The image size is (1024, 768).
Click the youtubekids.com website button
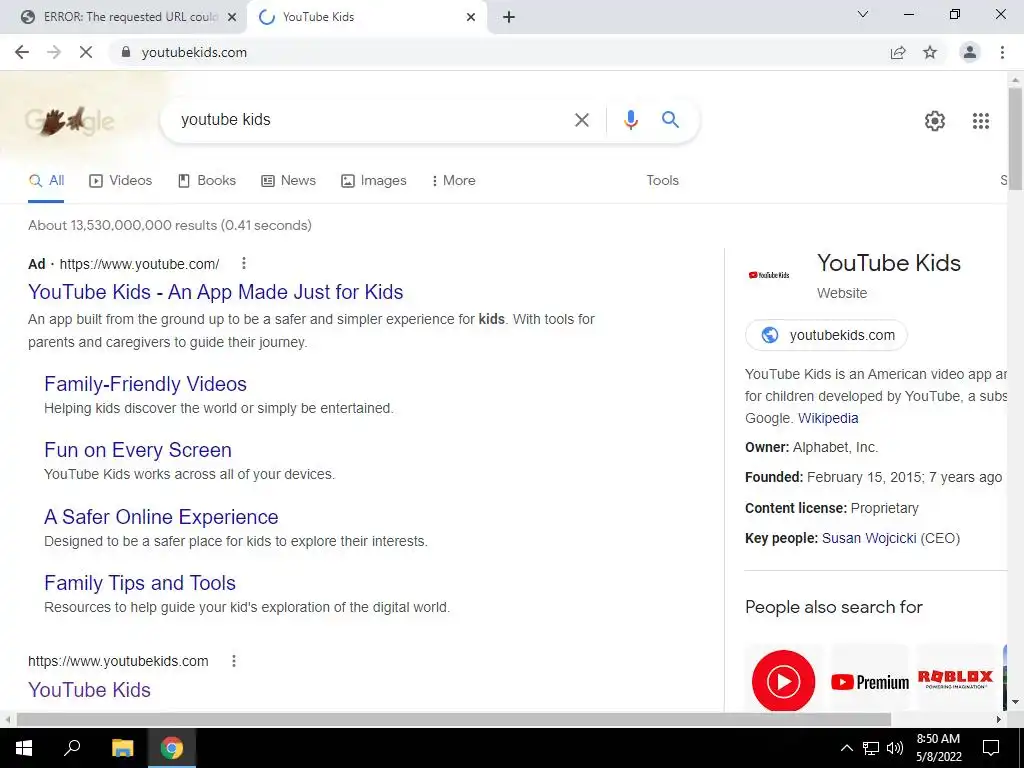pos(826,335)
